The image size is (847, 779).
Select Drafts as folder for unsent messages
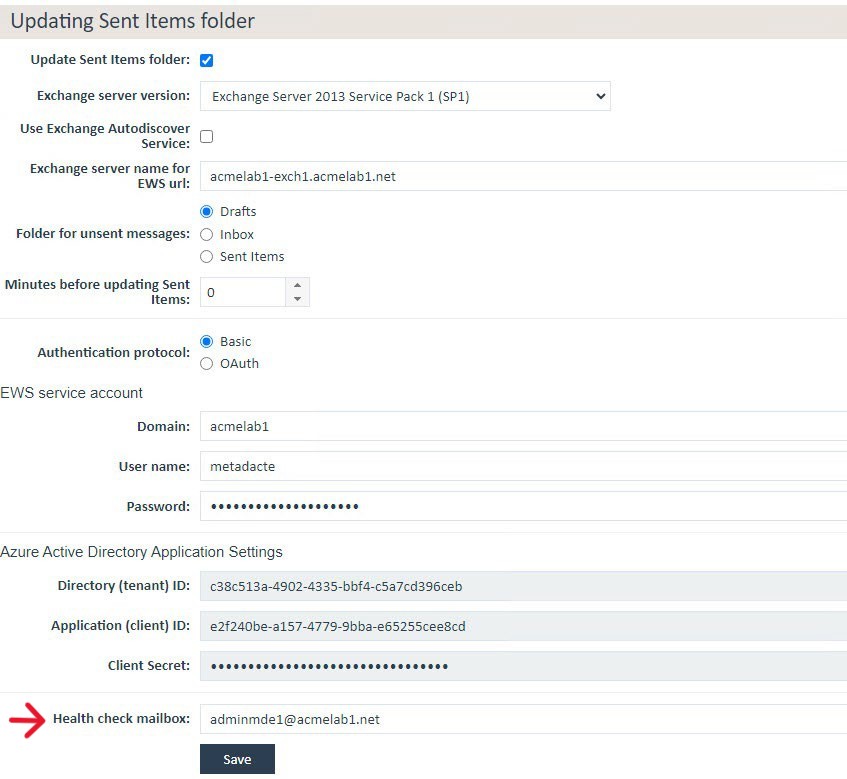207,212
